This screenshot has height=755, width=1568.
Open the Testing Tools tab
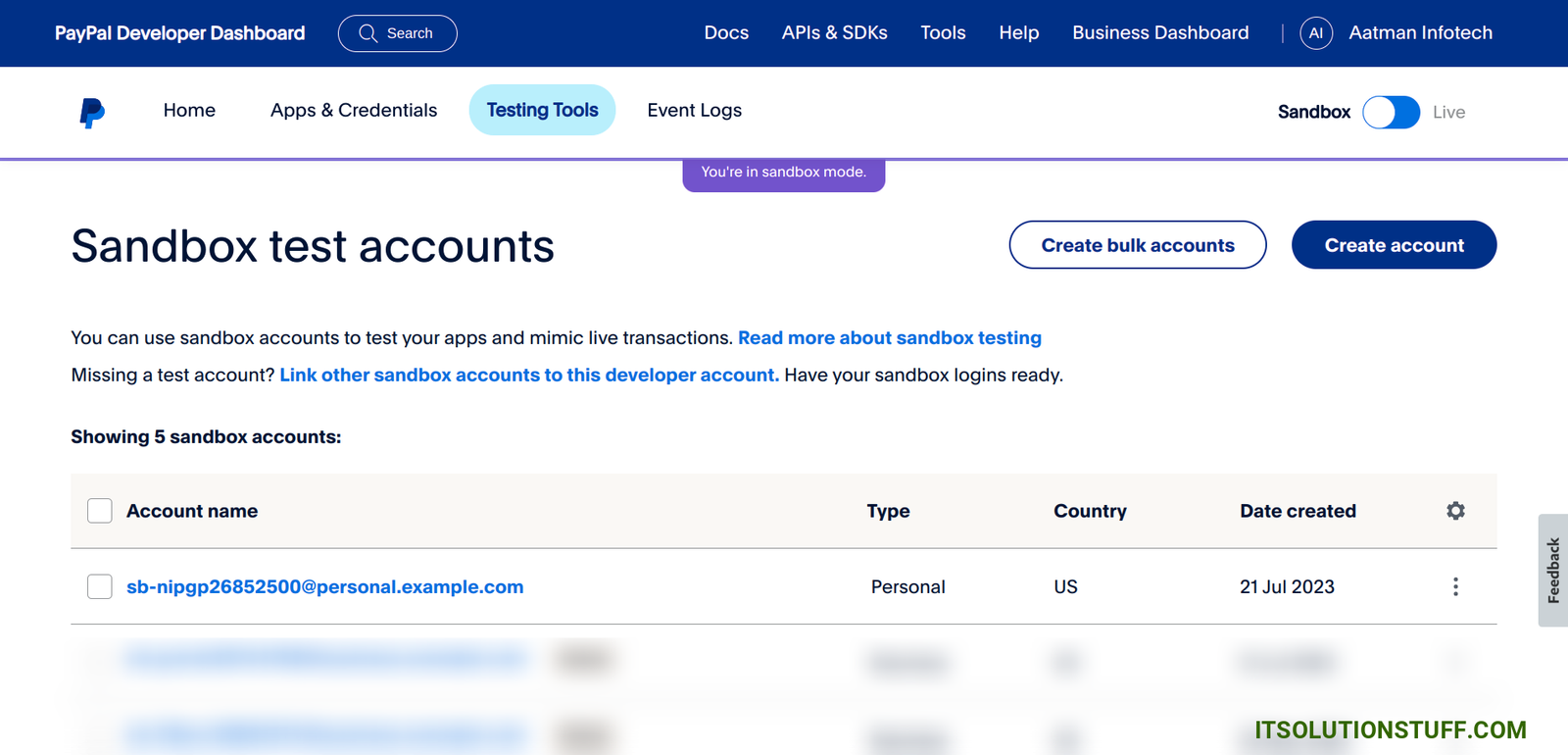542,110
